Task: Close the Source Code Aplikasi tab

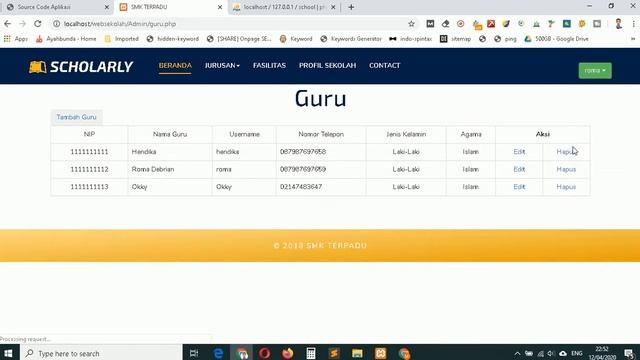Action: point(107,7)
